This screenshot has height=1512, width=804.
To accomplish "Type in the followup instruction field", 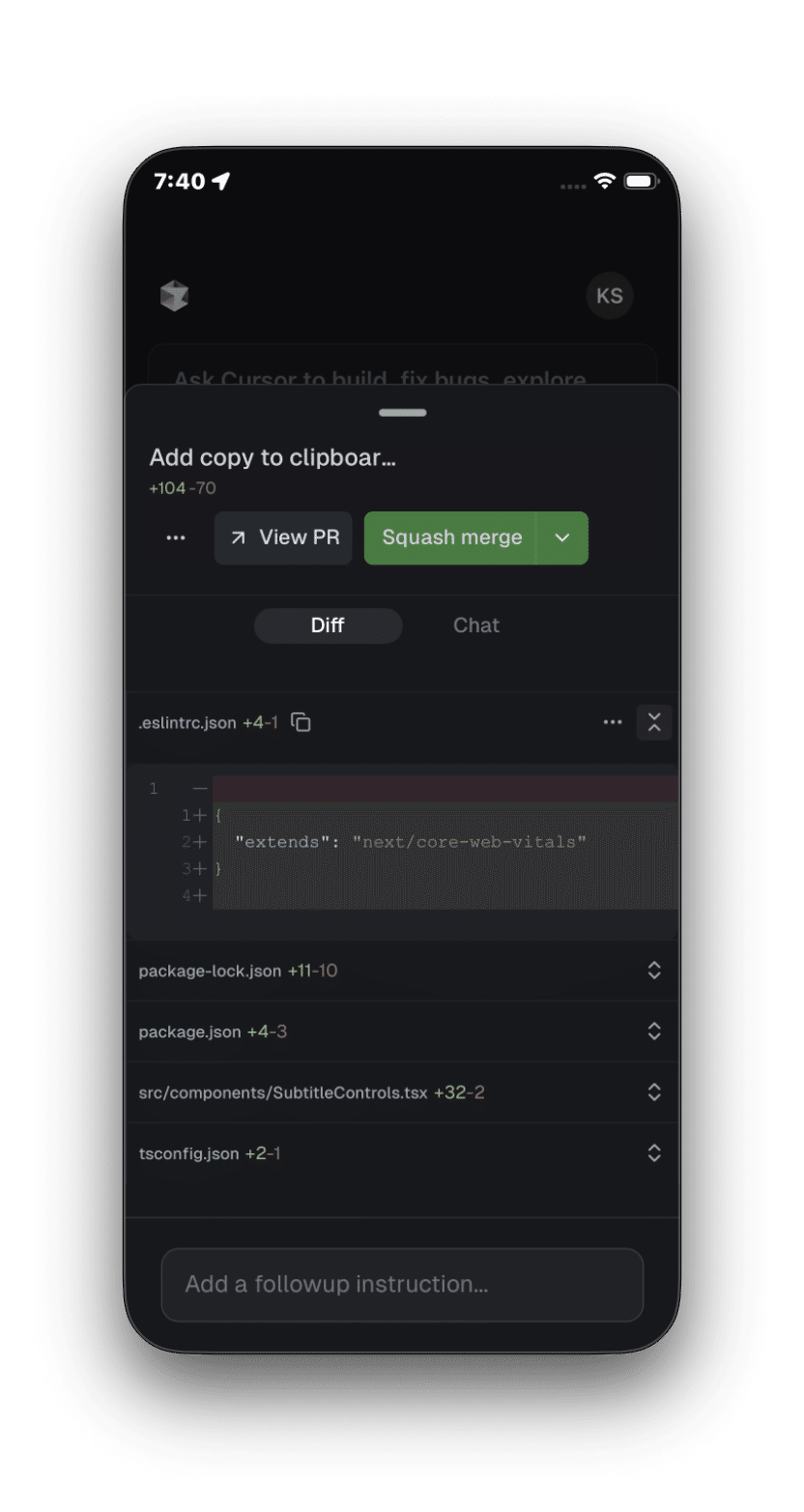I will pyautogui.click(x=402, y=1284).
